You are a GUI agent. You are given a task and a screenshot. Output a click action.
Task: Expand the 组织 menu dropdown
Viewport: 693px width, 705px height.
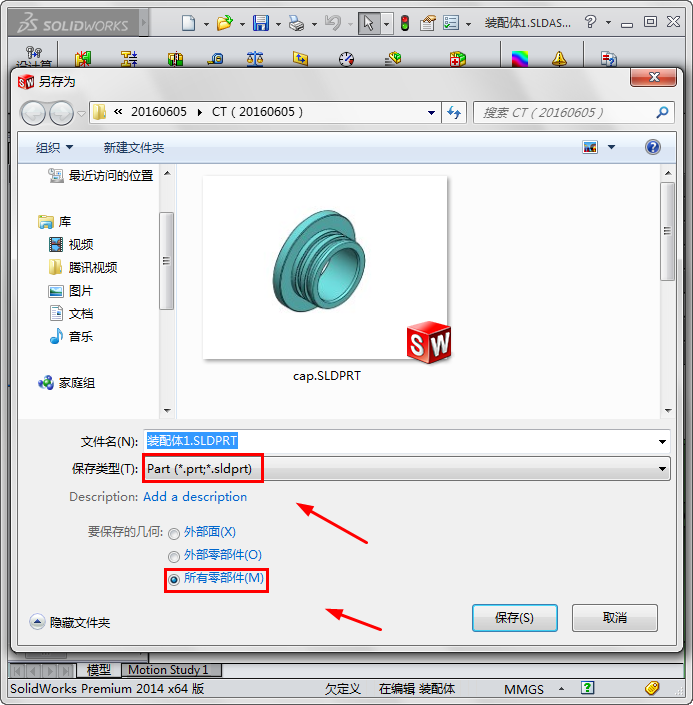point(55,147)
